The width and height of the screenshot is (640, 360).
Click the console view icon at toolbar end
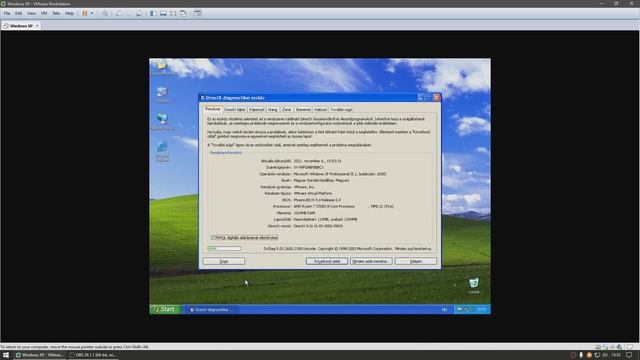click(x=198, y=13)
